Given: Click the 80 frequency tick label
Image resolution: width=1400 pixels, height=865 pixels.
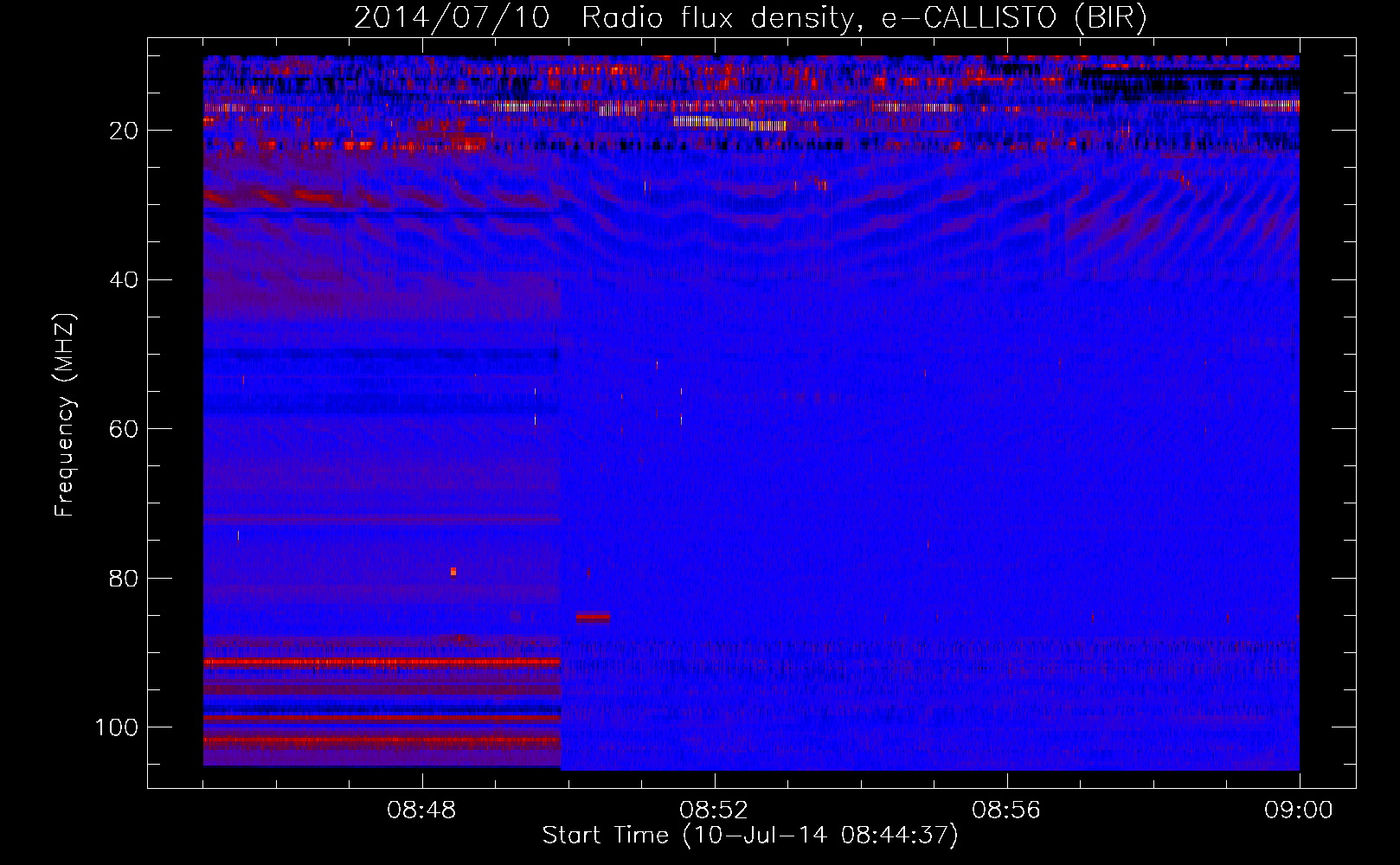Looking at the screenshot, I should (x=124, y=579).
